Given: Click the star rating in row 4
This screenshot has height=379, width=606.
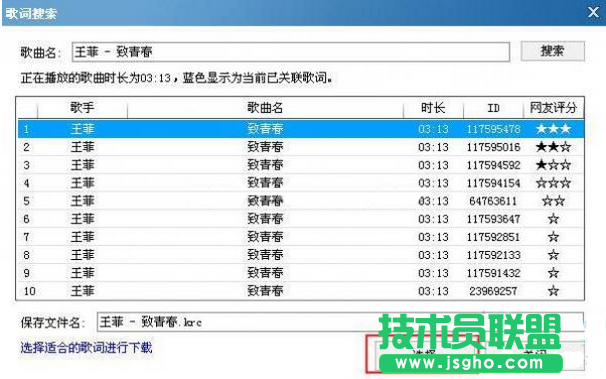Looking at the screenshot, I should pyautogui.click(x=553, y=183).
